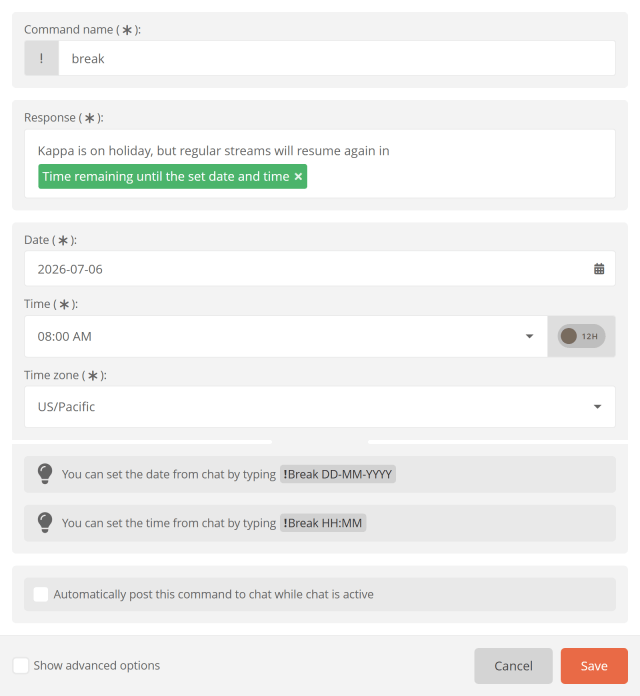Image resolution: width=640 pixels, height=696 pixels.
Task: Click the Save button
Action: click(x=594, y=665)
